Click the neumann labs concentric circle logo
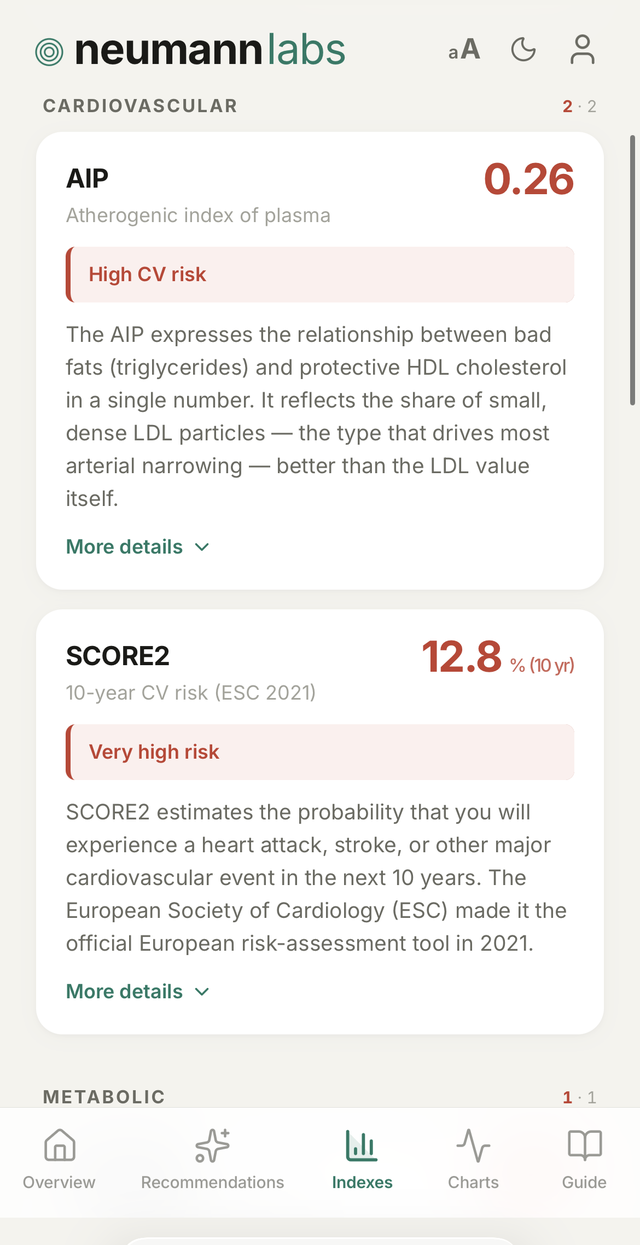640x1245 pixels. 49,51
